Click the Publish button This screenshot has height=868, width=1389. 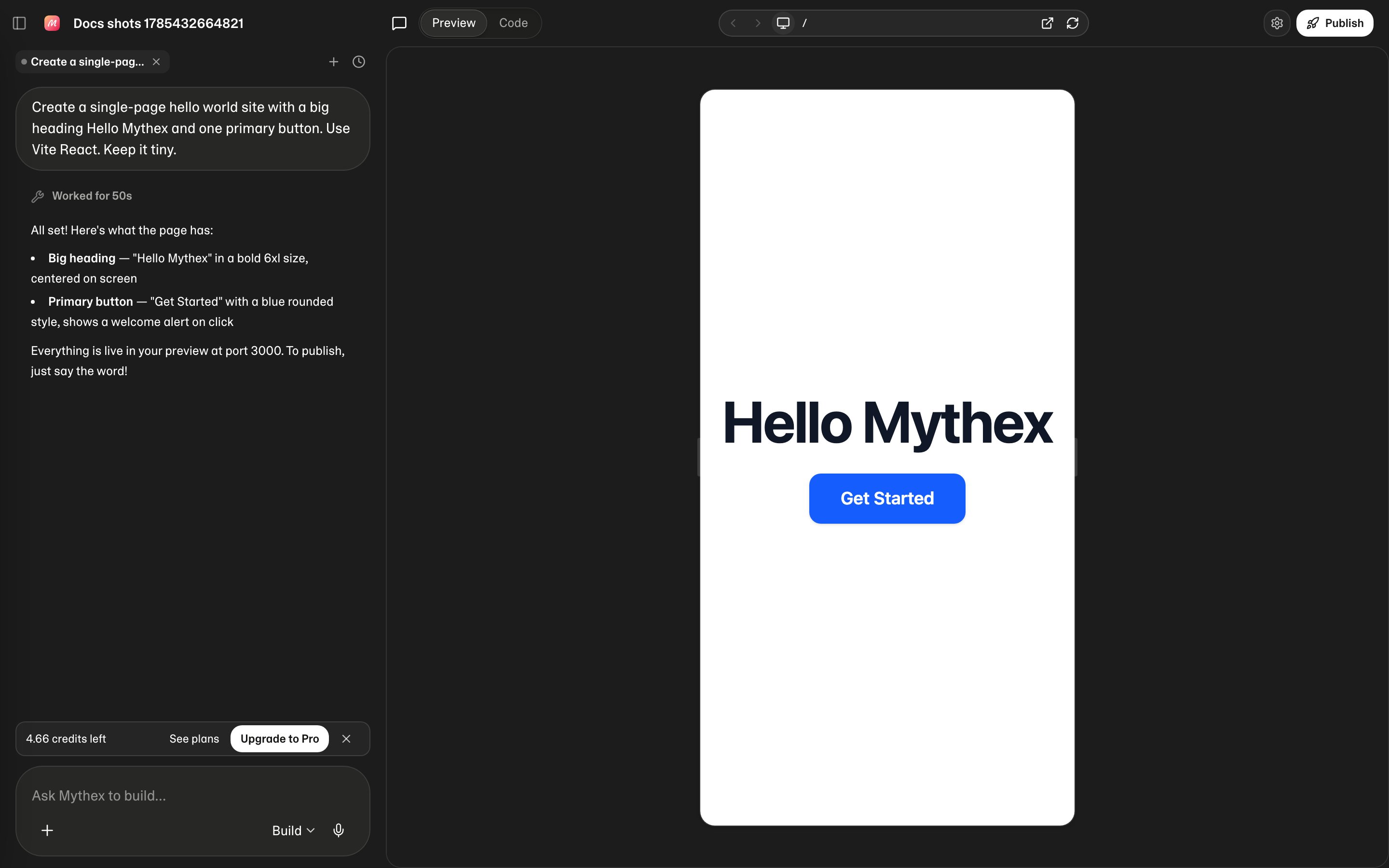[1335, 23]
